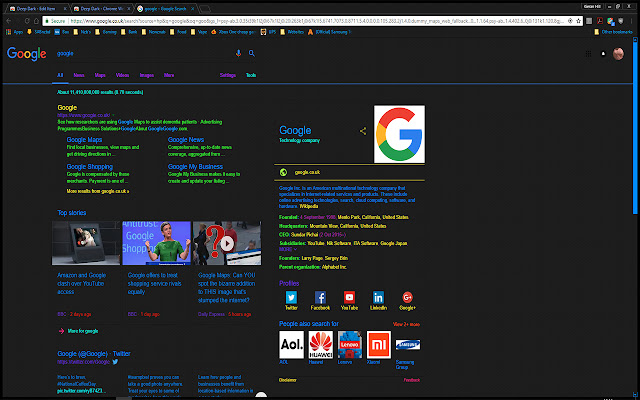Open the Twitter profile icon
The image size is (640, 400).
[292, 297]
